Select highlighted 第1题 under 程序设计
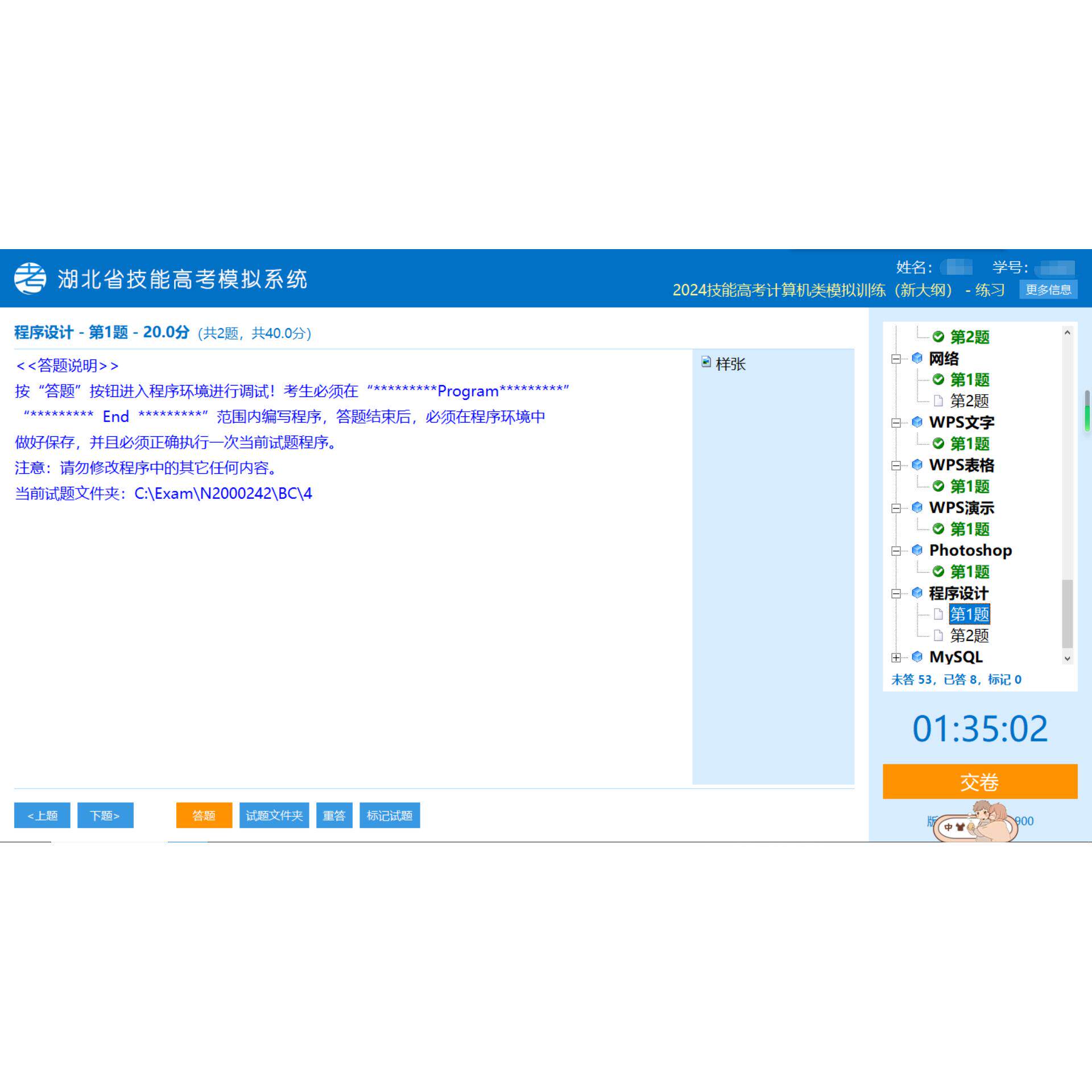This screenshot has width=1092, height=1092. 970,614
